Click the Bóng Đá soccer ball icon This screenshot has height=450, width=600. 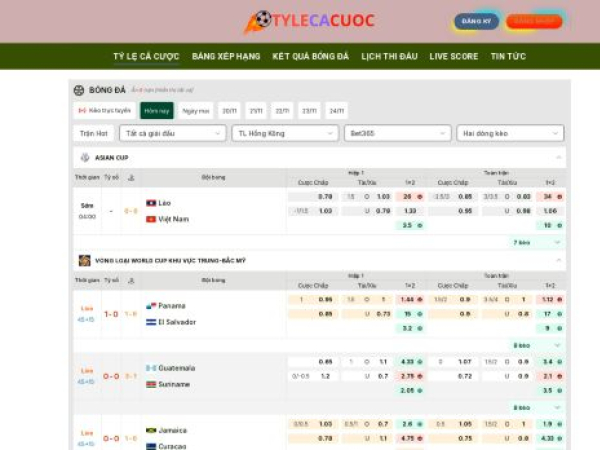click(x=80, y=90)
